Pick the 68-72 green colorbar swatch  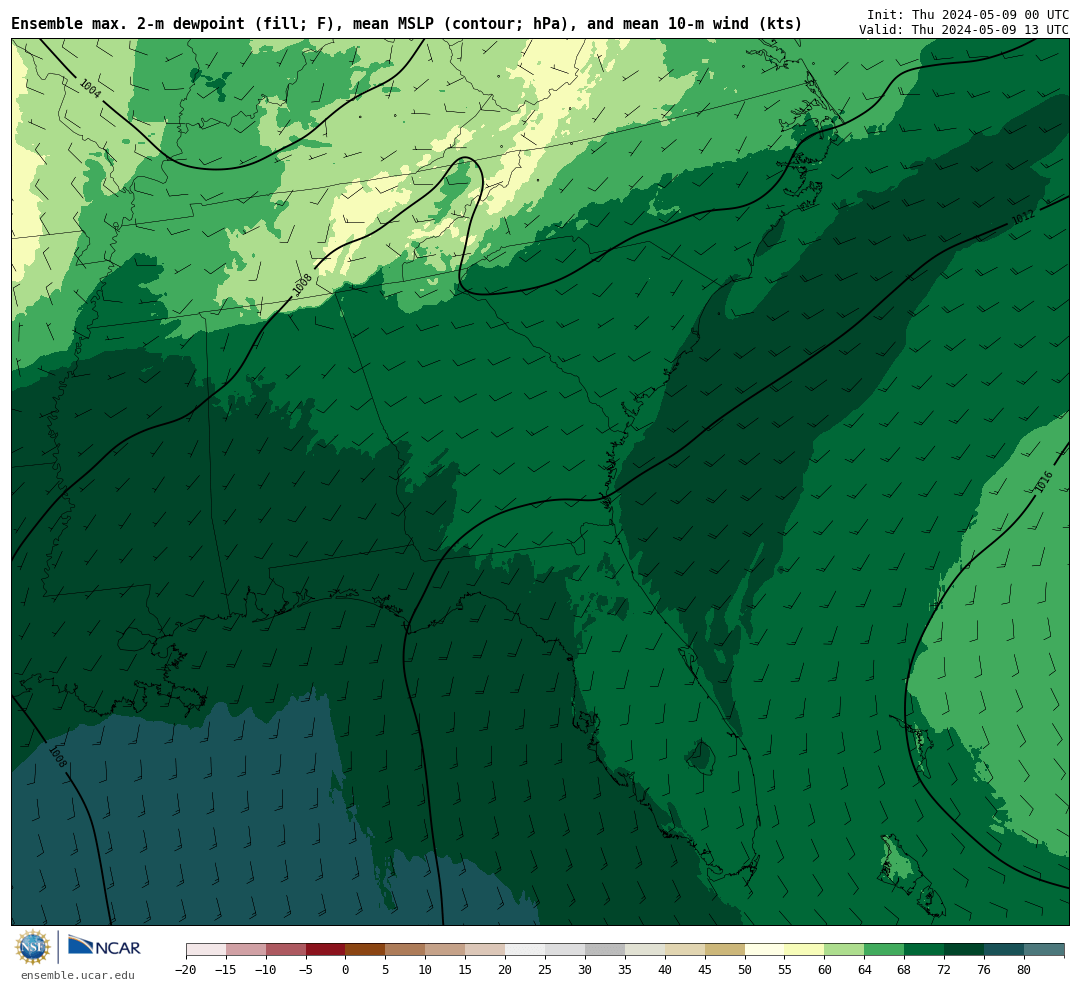tap(924, 950)
